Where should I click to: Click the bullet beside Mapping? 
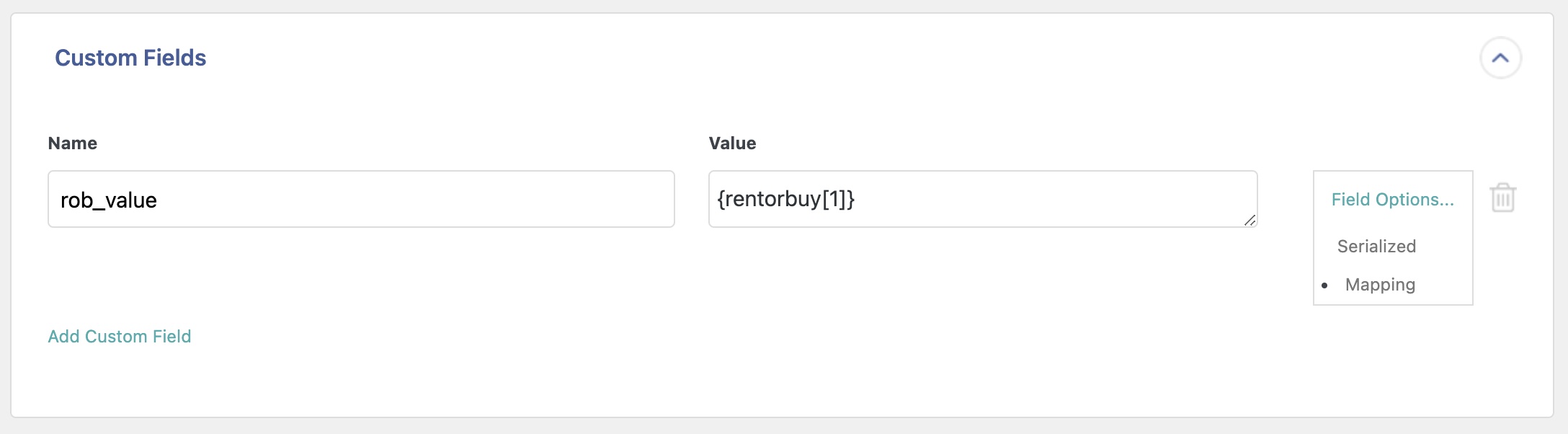(1324, 285)
